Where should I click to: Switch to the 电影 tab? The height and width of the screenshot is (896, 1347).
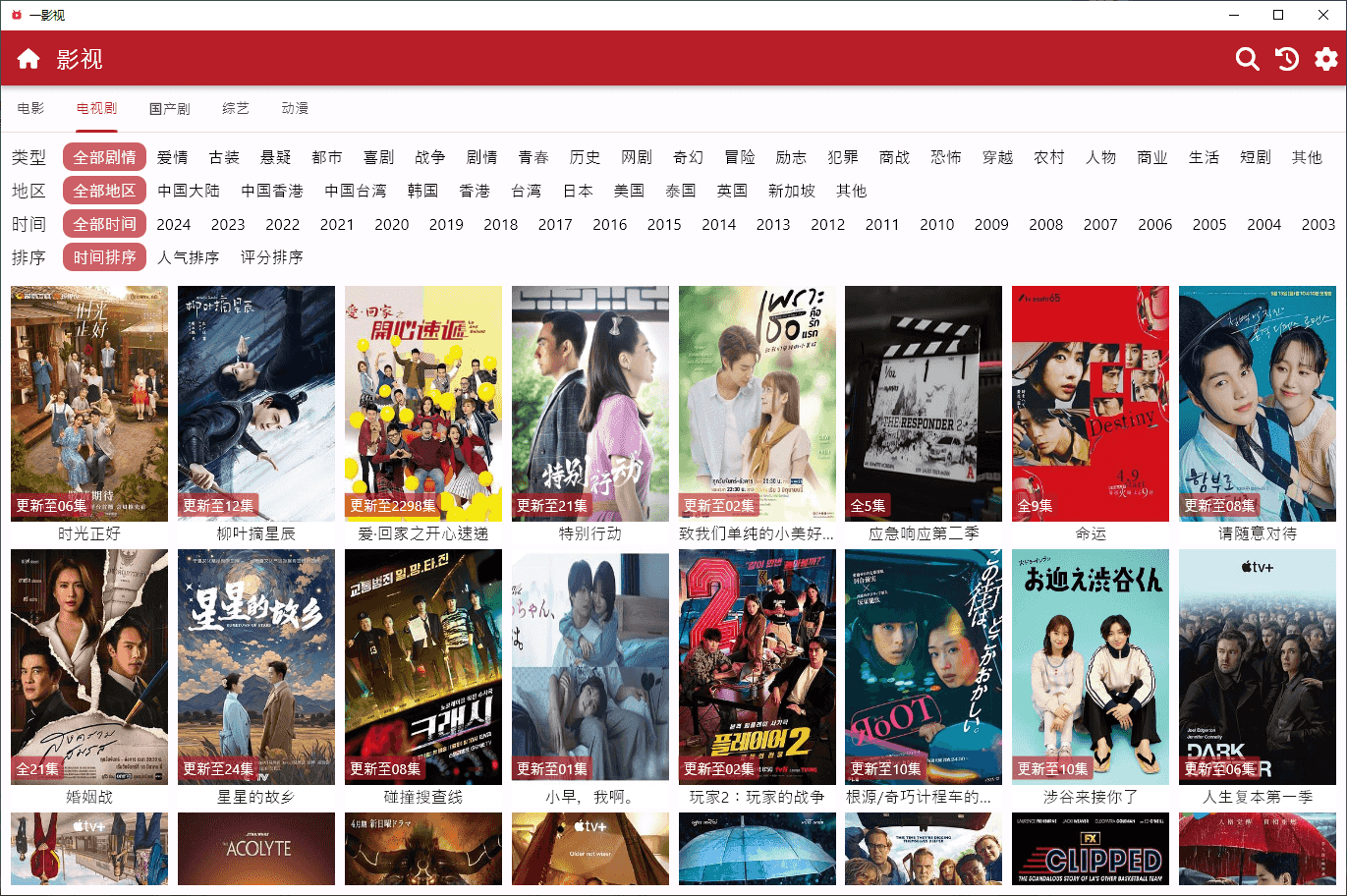click(30, 108)
